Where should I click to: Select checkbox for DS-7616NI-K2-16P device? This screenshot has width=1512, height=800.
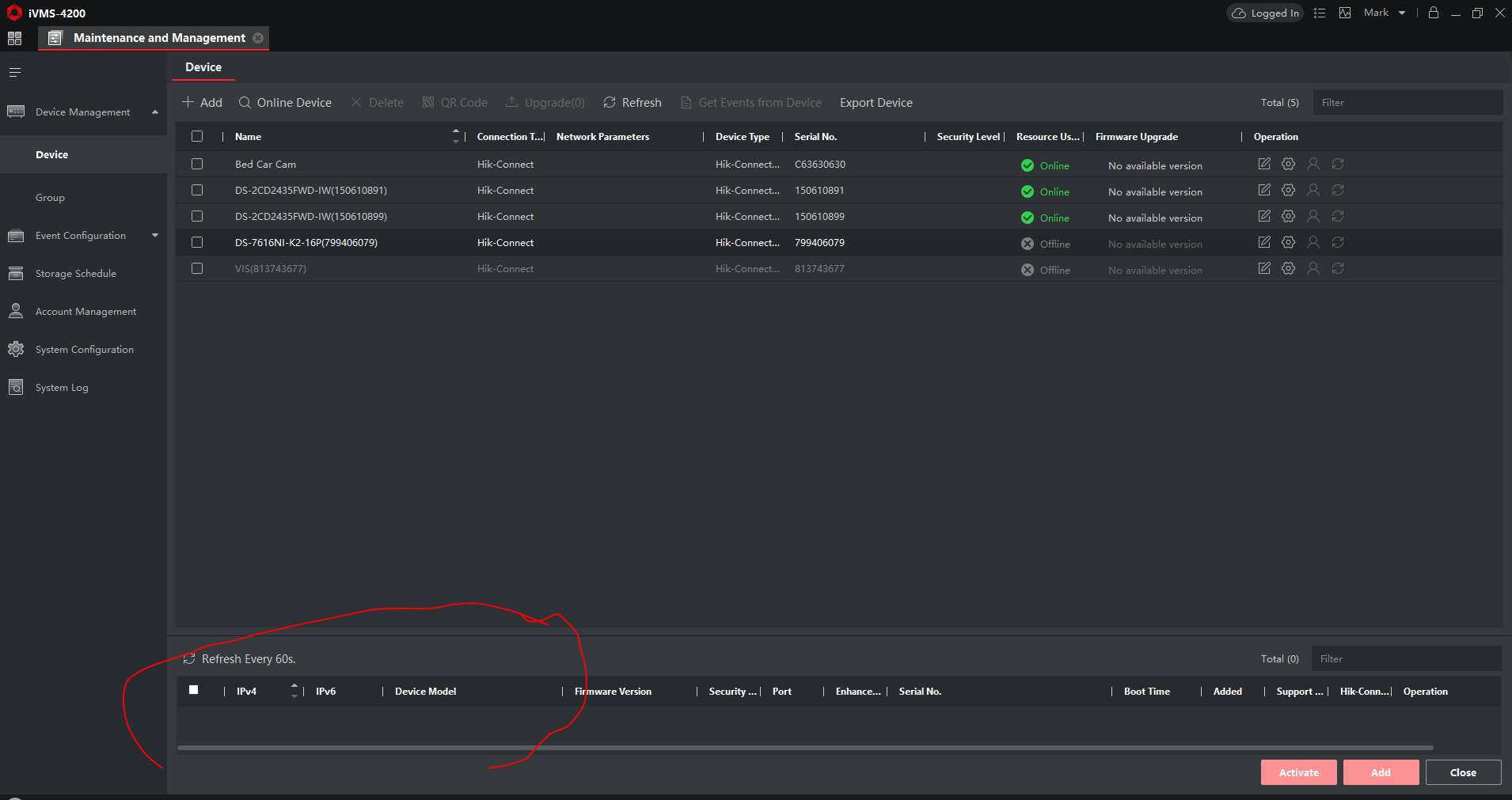tap(197, 242)
